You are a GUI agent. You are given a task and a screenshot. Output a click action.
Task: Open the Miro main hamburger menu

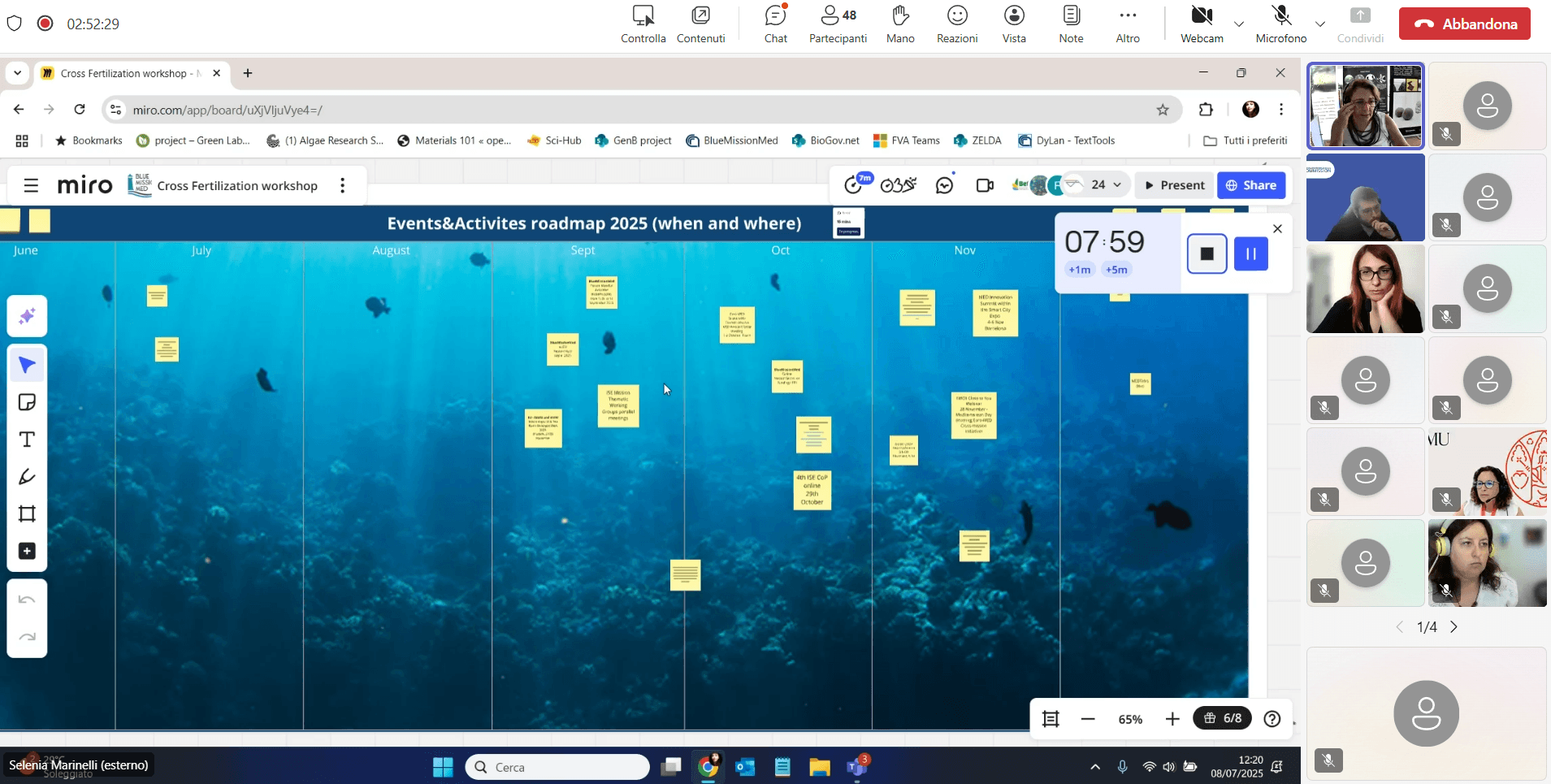coord(31,186)
